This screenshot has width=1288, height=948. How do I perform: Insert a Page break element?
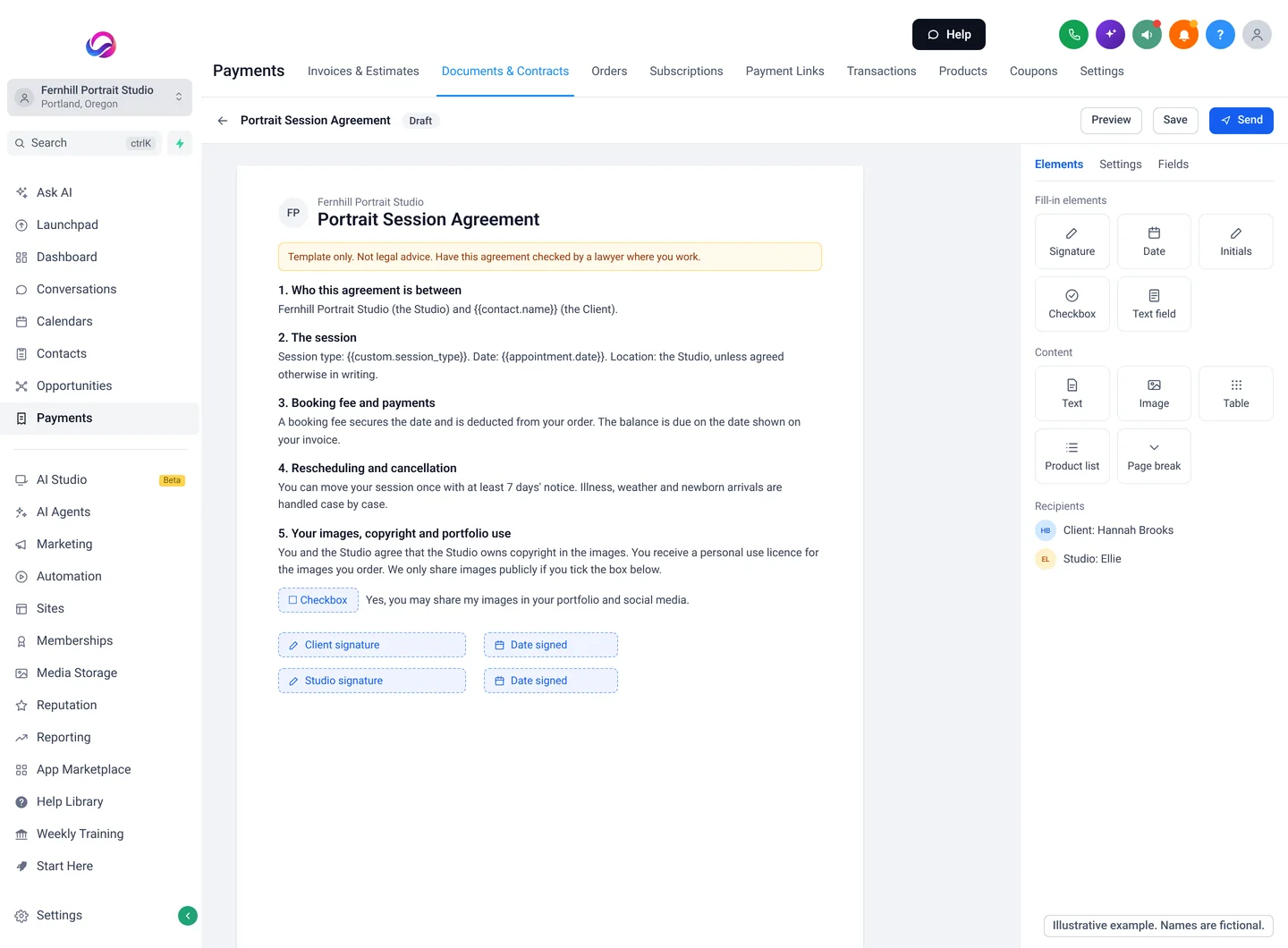point(1154,456)
